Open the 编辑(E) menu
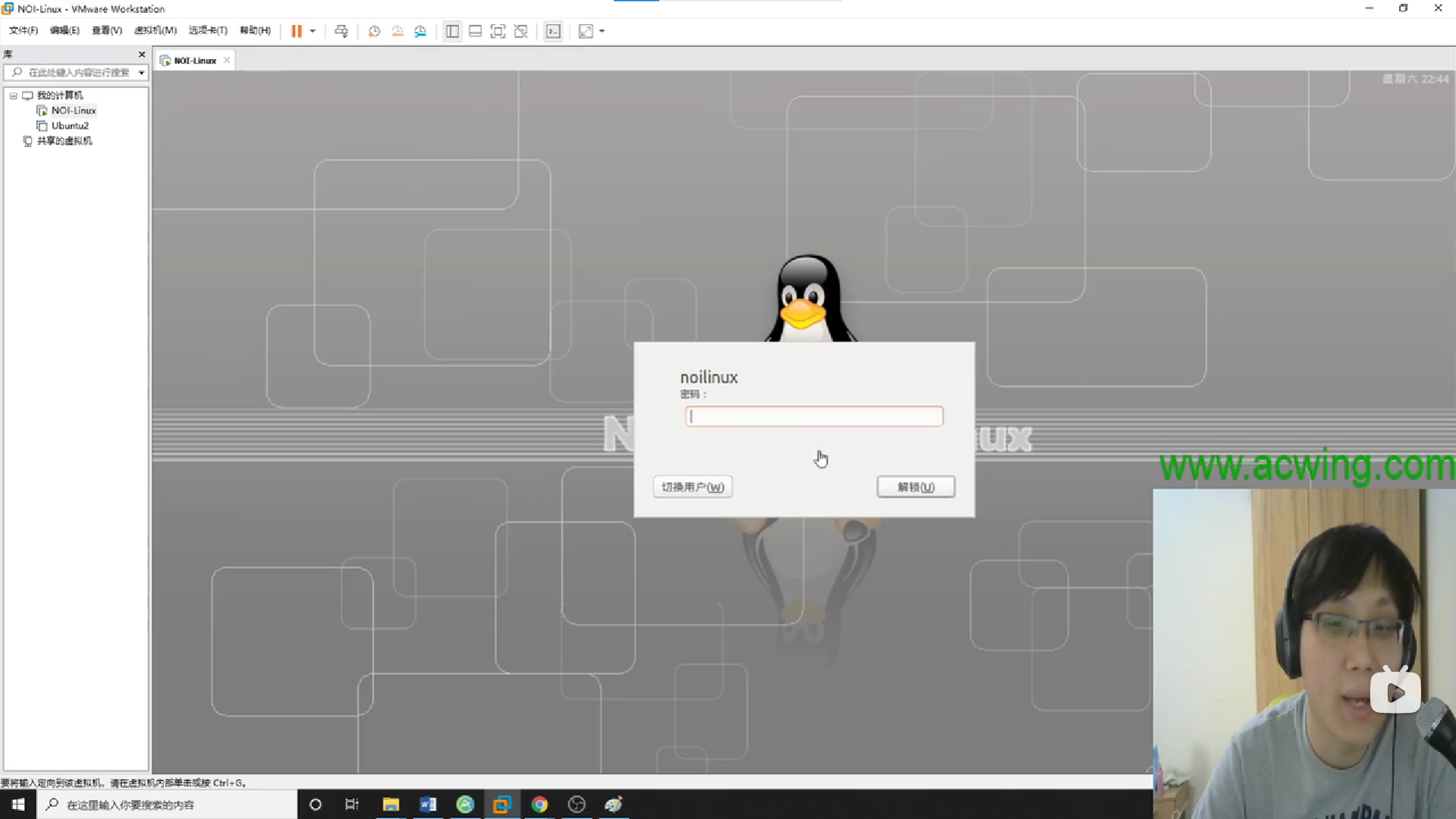This screenshot has width=1456, height=819. point(64,30)
